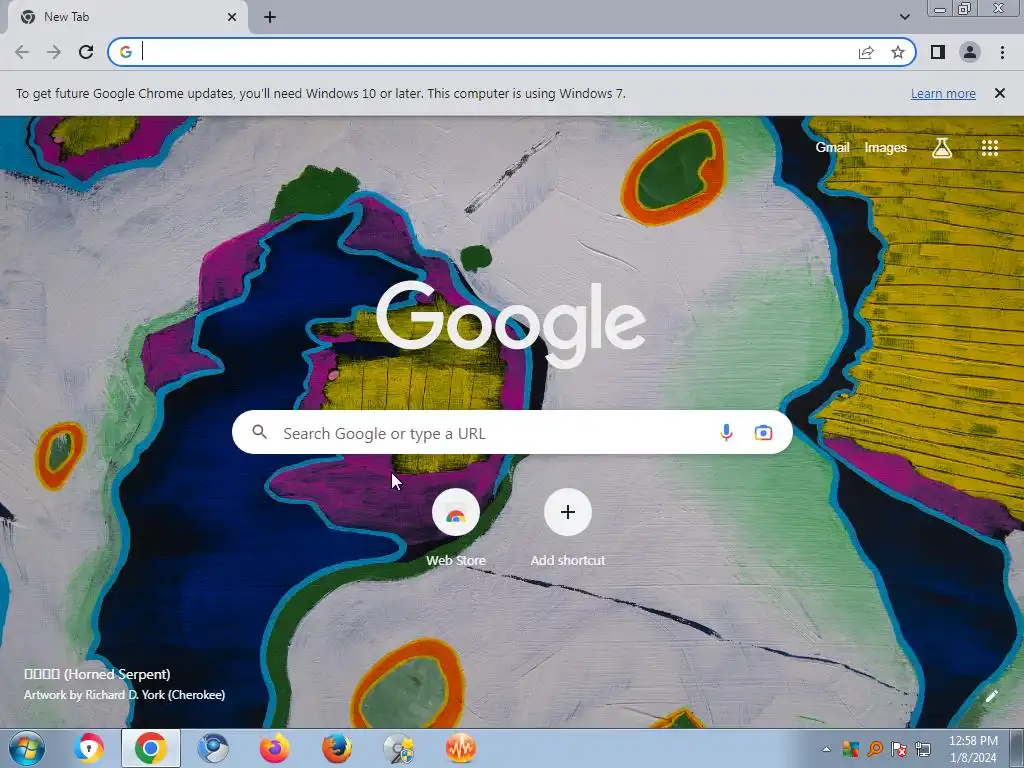Select the New Tab tab
The width and height of the screenshot is (1024, 768).
click(x=127, y=17)
